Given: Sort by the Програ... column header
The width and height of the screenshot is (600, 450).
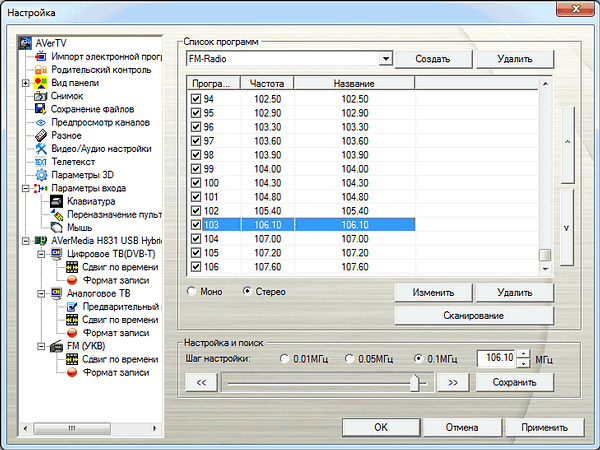Looking at the screenshot, I should (x=214, y=83).
